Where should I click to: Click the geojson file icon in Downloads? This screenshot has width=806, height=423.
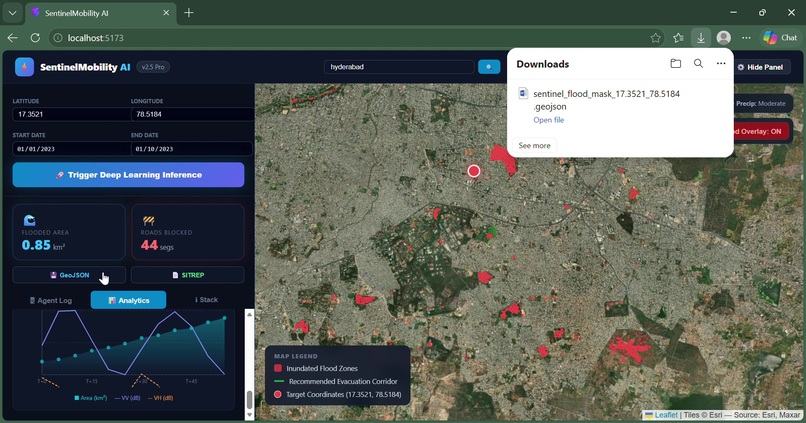(x=523, y=94)
